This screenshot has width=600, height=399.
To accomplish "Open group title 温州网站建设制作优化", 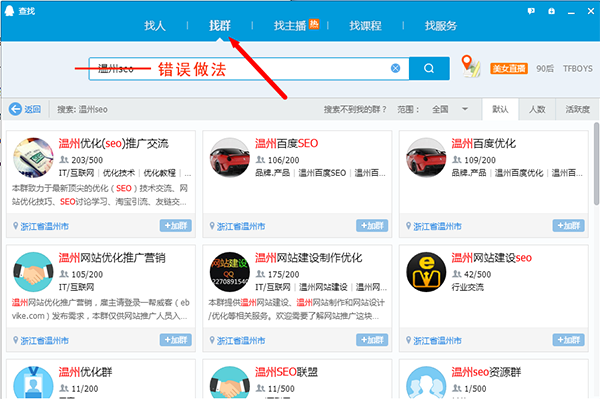I will [308, 258].
